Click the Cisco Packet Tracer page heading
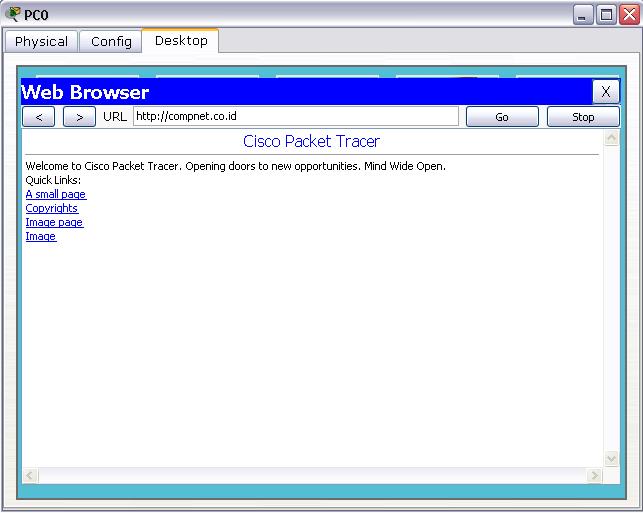643x513 pixels. tap(311, 141)
